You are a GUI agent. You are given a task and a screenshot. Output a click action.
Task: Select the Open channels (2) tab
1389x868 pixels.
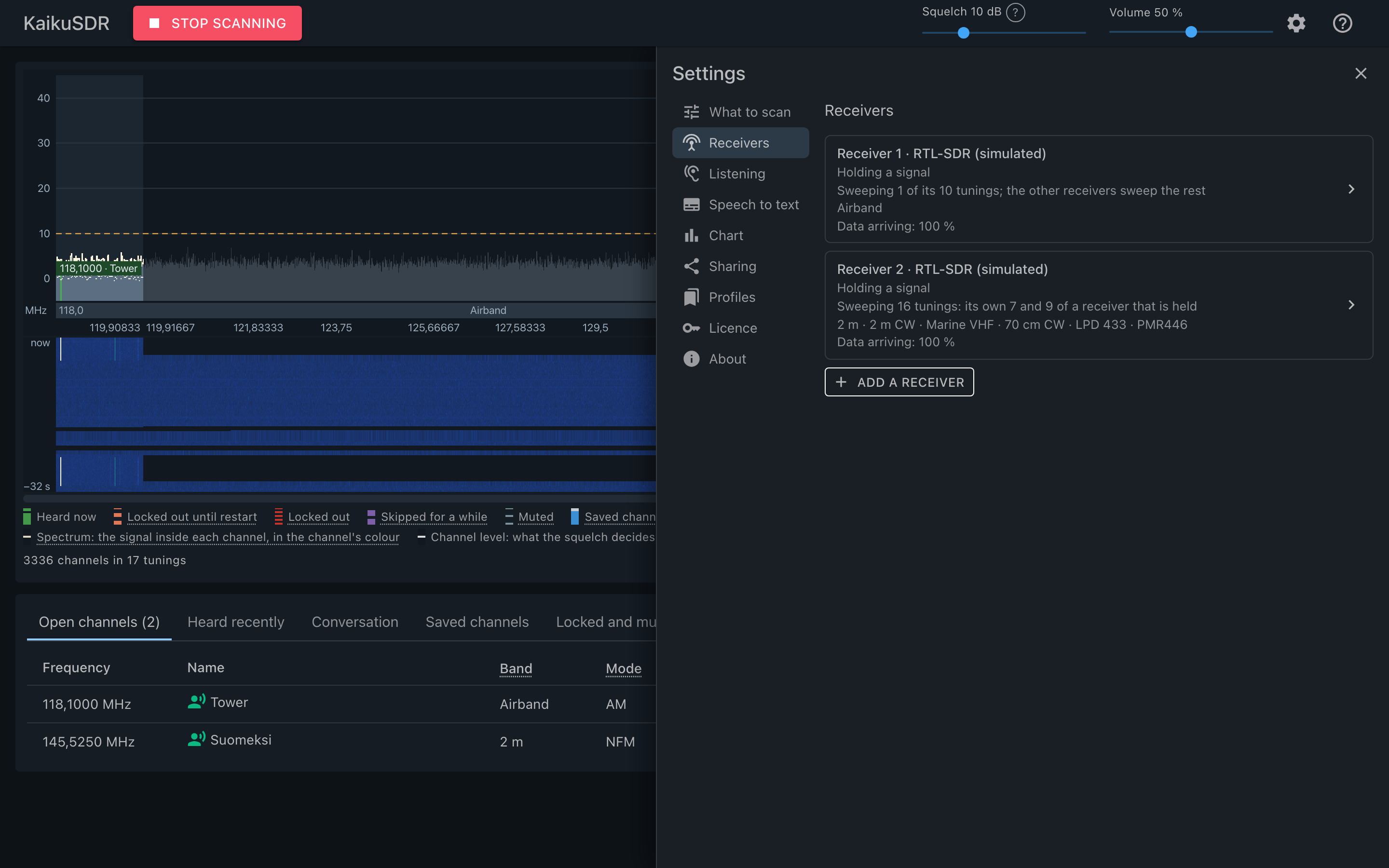coord(99,622)
